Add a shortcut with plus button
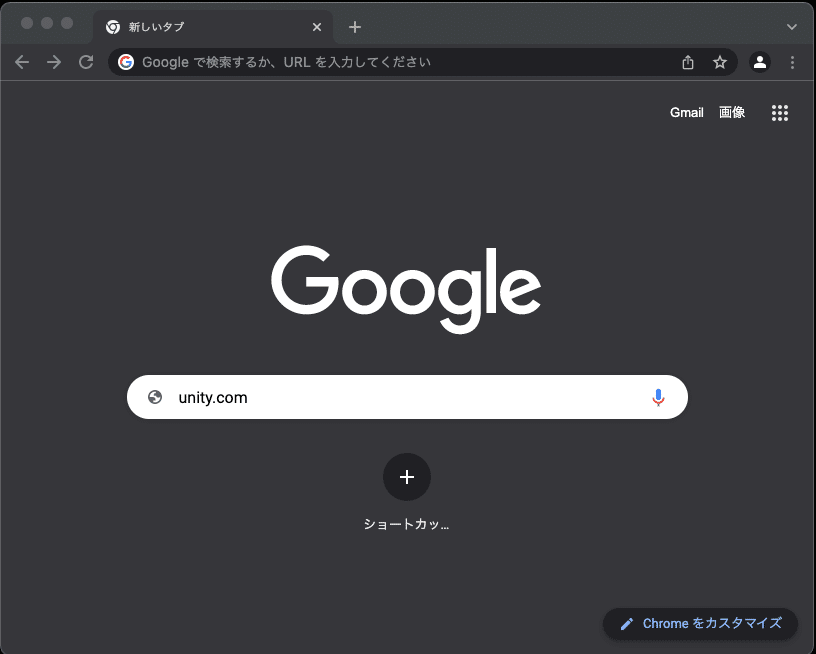 [407, 477]
